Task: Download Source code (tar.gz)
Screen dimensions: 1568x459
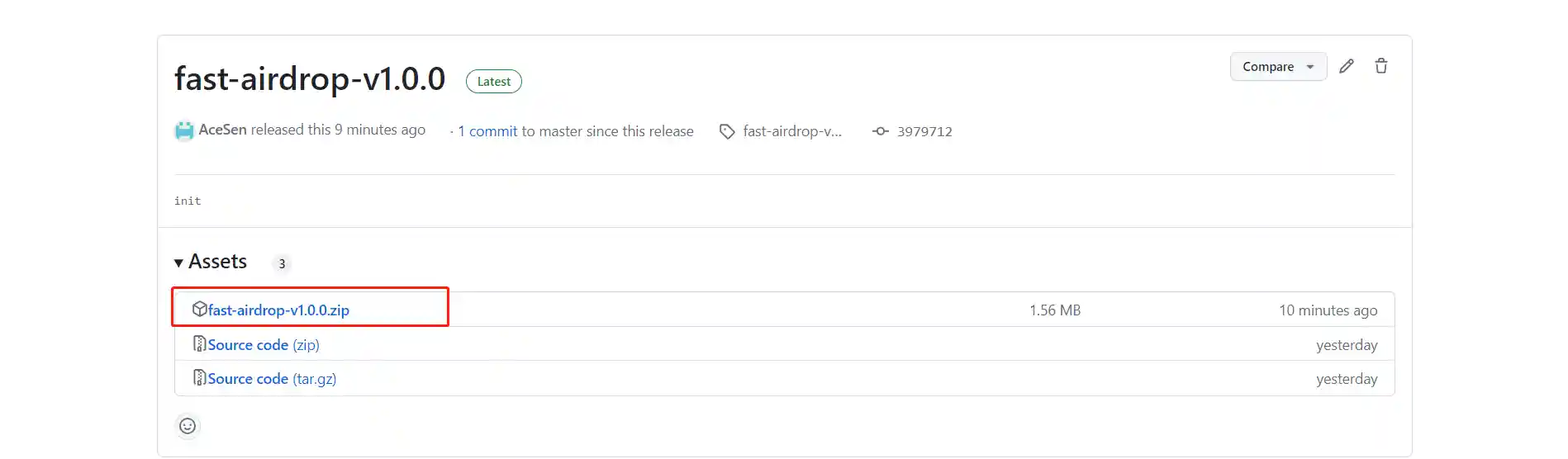Action: [272, 379]
